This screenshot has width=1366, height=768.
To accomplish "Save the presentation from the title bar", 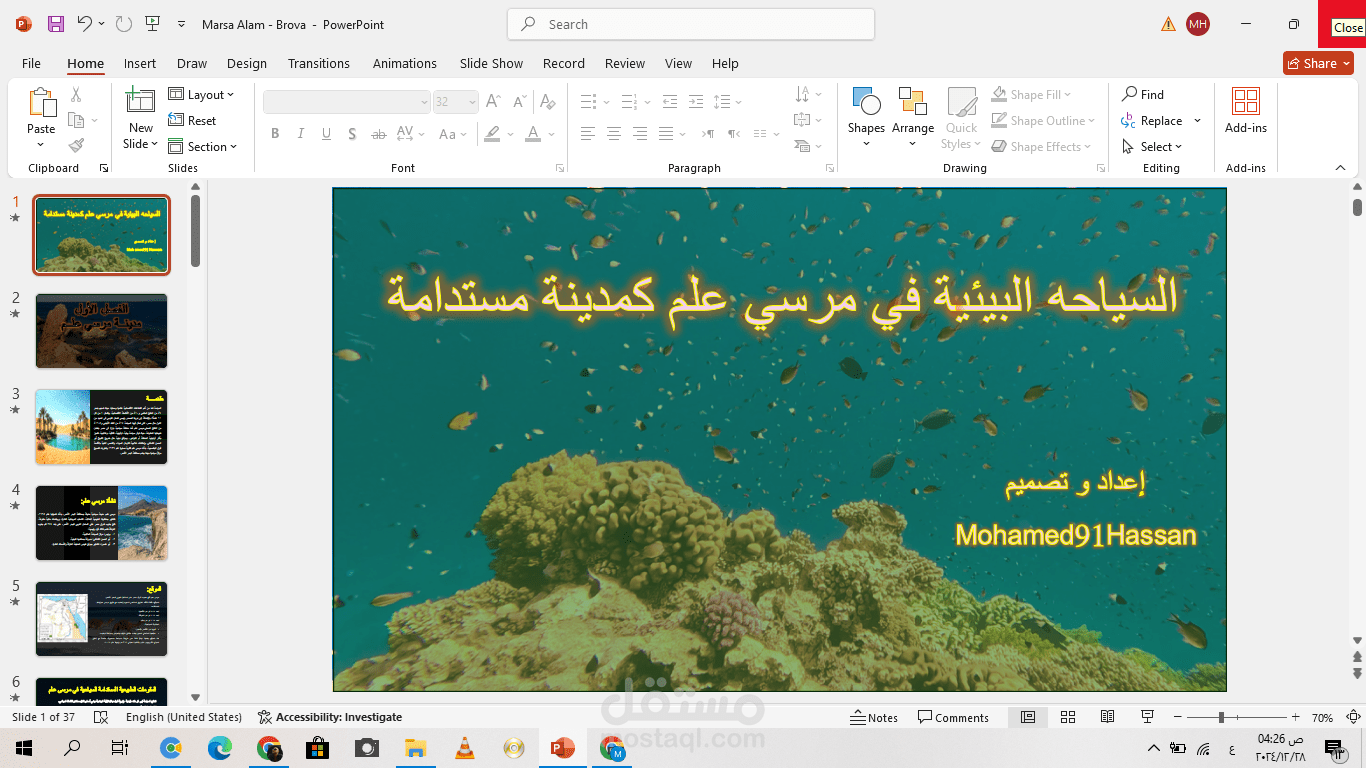I will tap(56, 24).
